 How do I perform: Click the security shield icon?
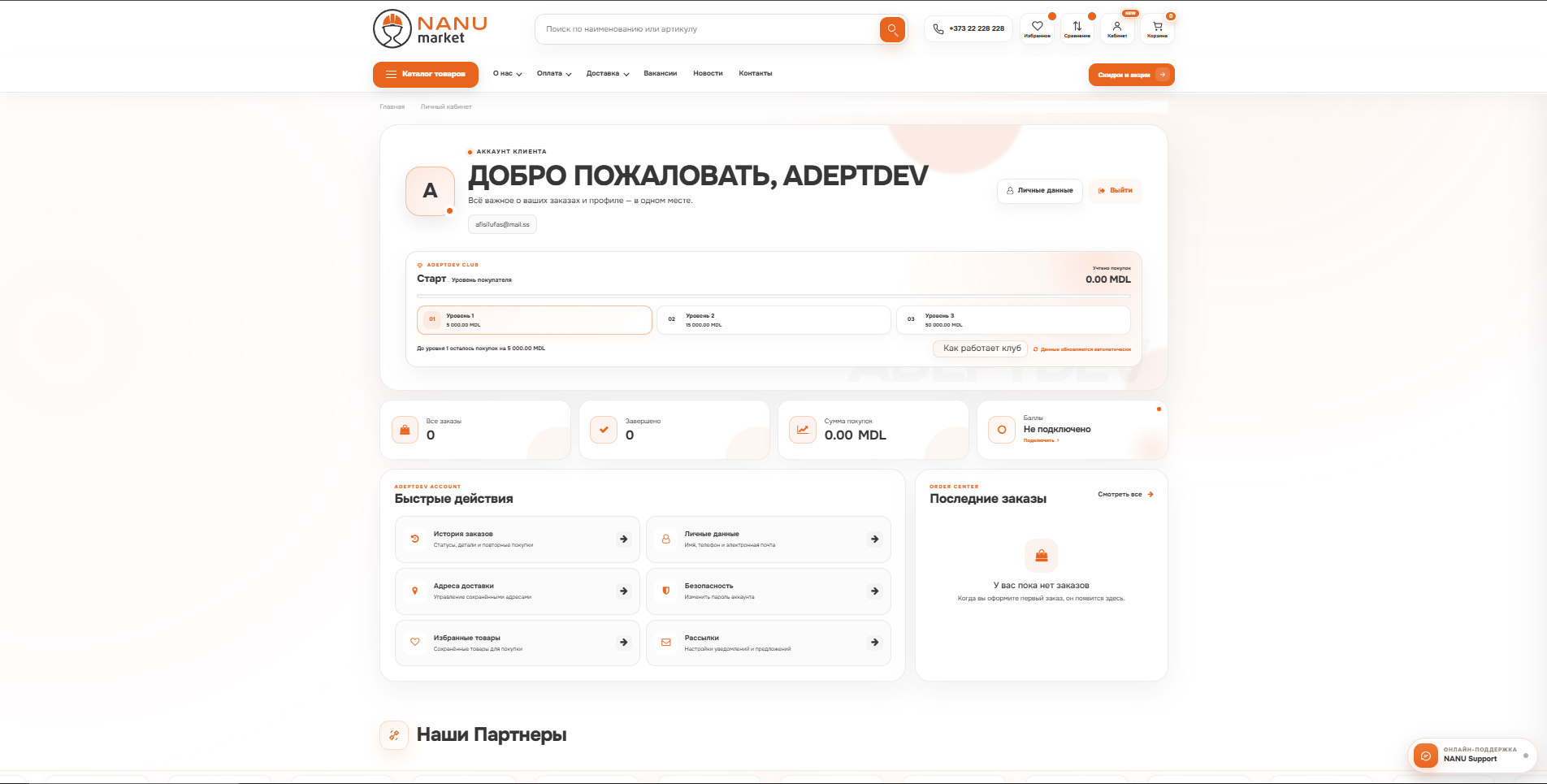click(666, 591)
